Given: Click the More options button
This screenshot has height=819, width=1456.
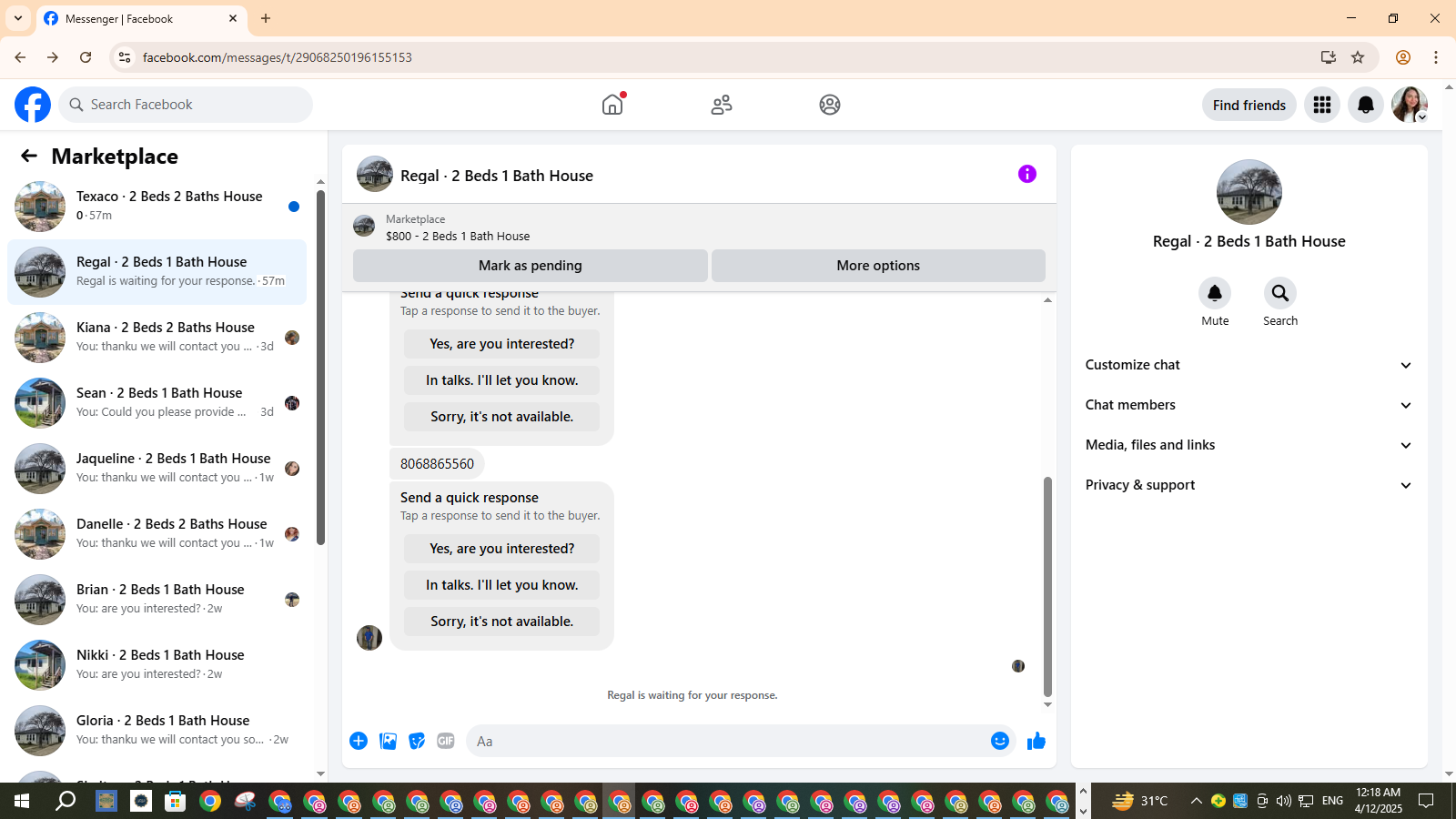Looking at the screenshot, I should [878, 266].
